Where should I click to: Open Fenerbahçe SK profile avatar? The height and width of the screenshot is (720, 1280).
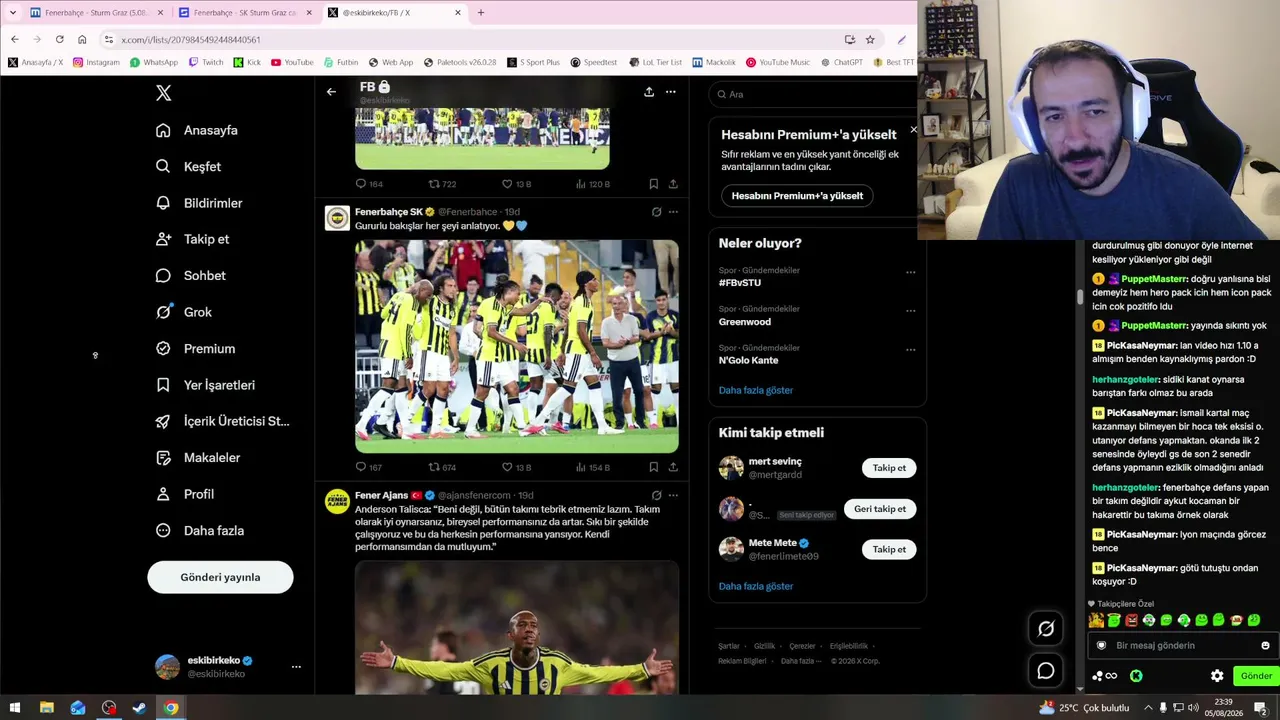337,218
